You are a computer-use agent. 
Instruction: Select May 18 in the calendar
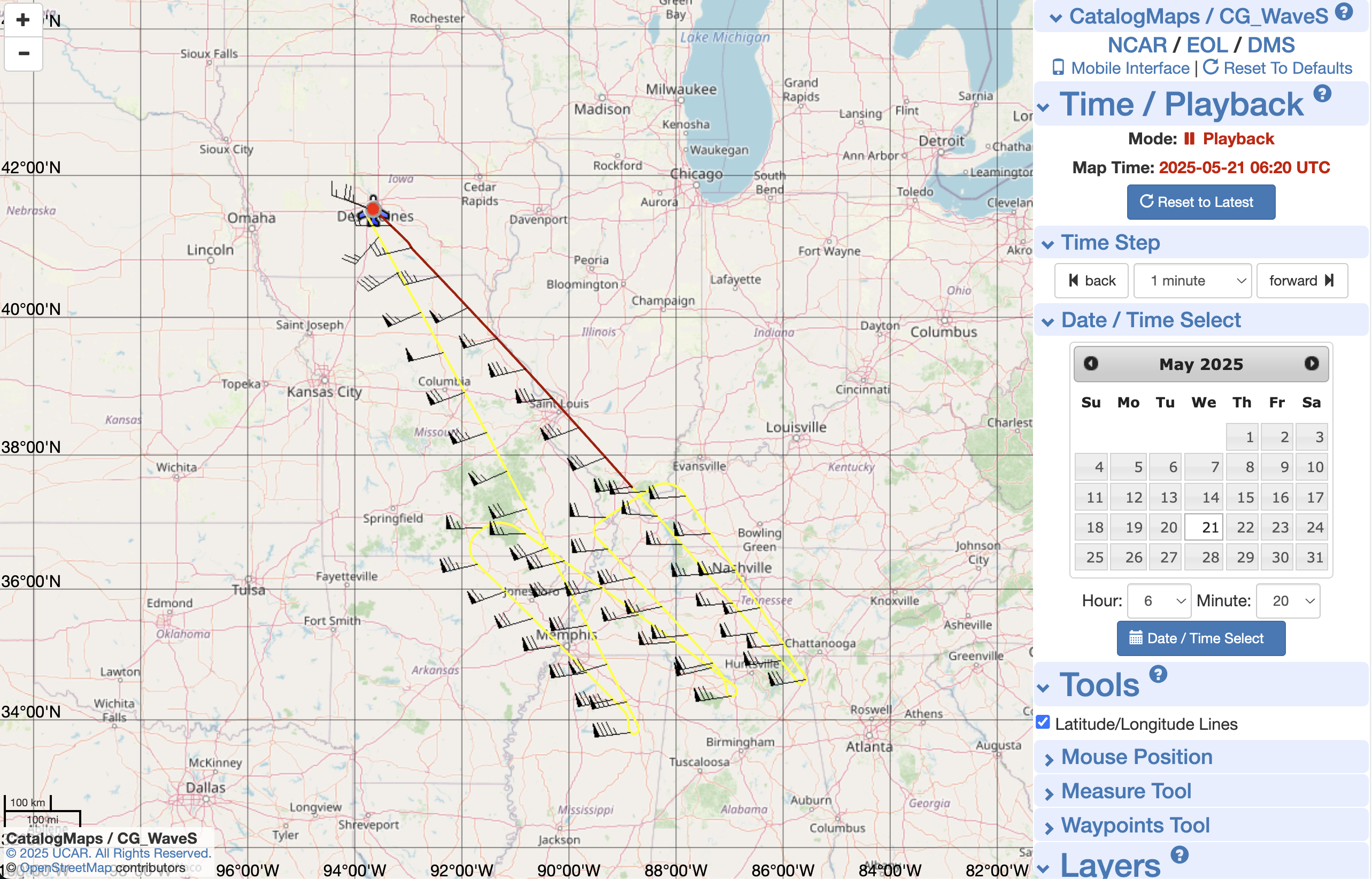click(1091, 527)
